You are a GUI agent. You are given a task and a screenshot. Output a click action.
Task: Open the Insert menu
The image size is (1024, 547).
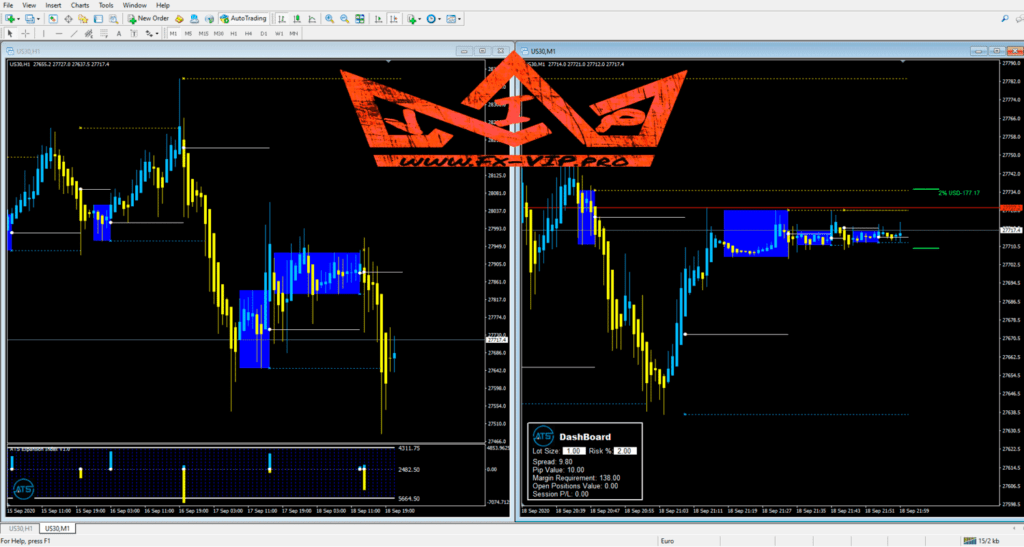click(x=53, y=5)
